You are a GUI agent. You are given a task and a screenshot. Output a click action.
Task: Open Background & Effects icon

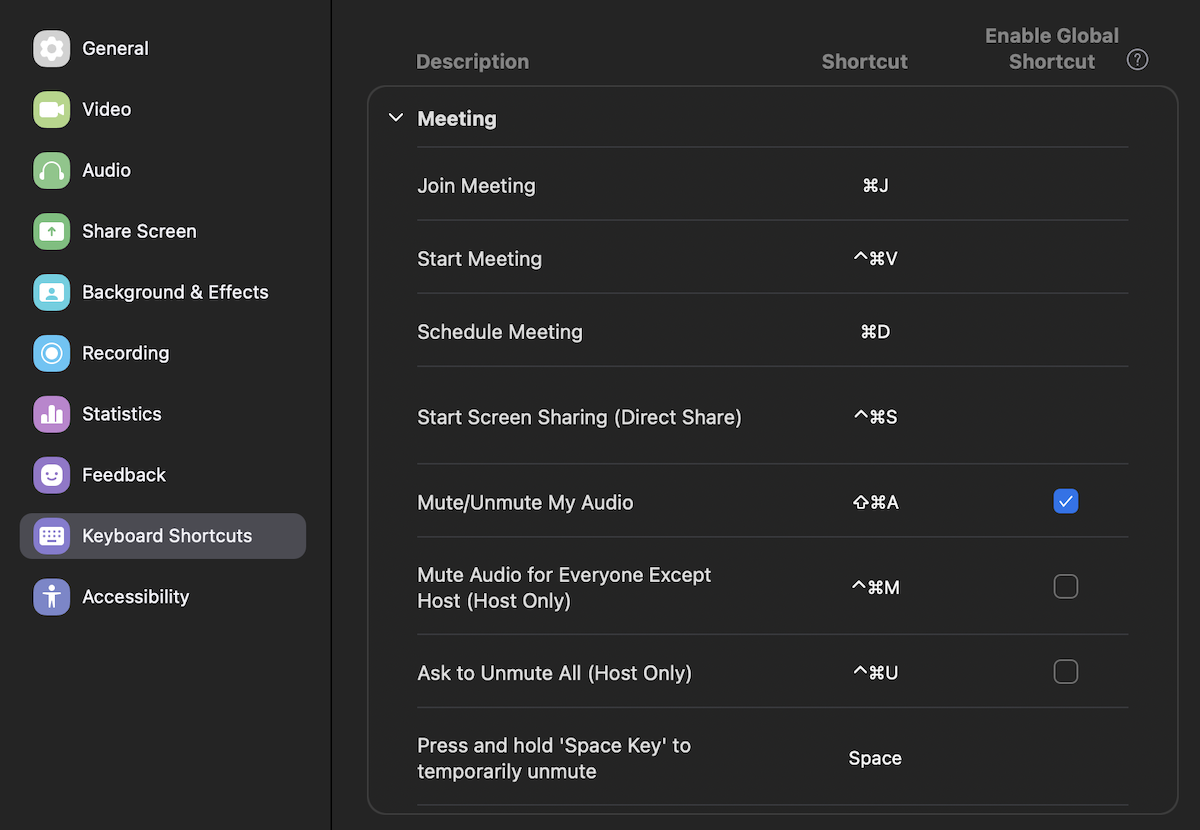pos(51,292)
